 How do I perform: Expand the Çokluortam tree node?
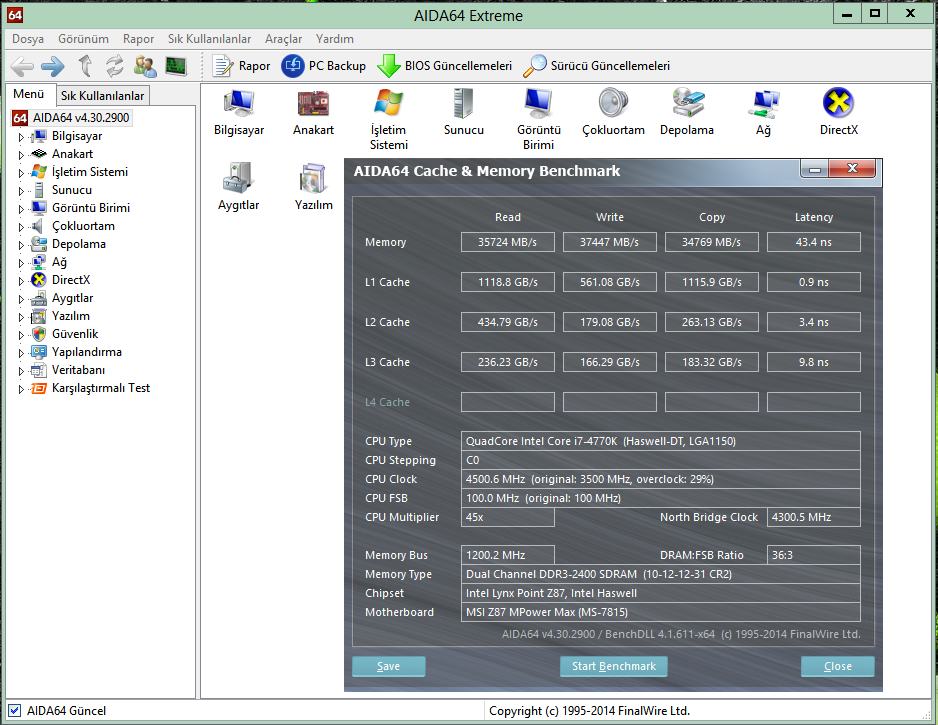pyautogui.click(x=21, y=227)
